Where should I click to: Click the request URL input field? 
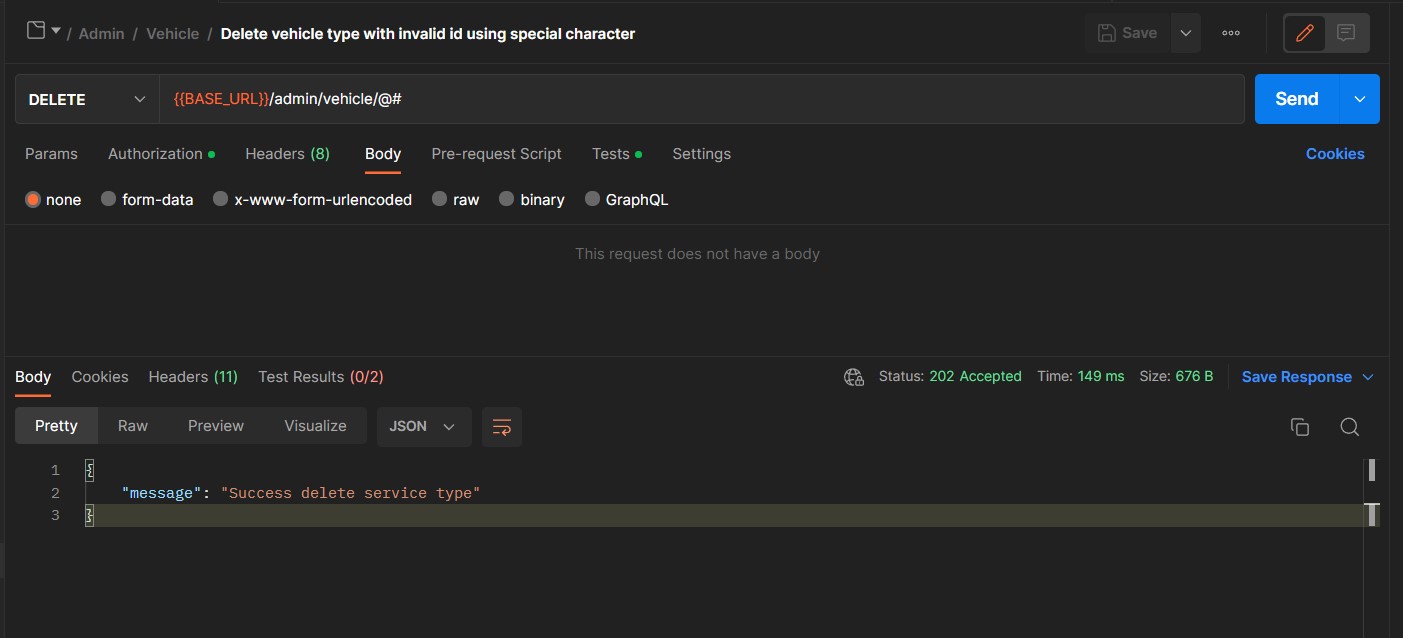tap(700, 98)
